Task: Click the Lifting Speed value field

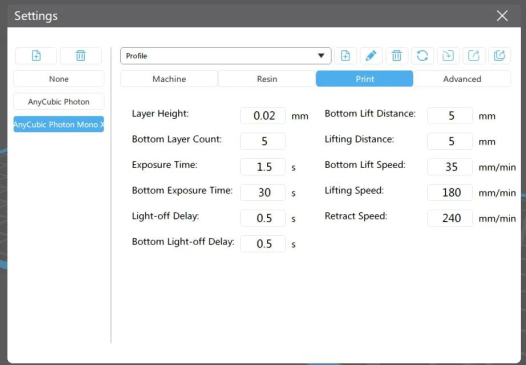Action: coord(450,192)
